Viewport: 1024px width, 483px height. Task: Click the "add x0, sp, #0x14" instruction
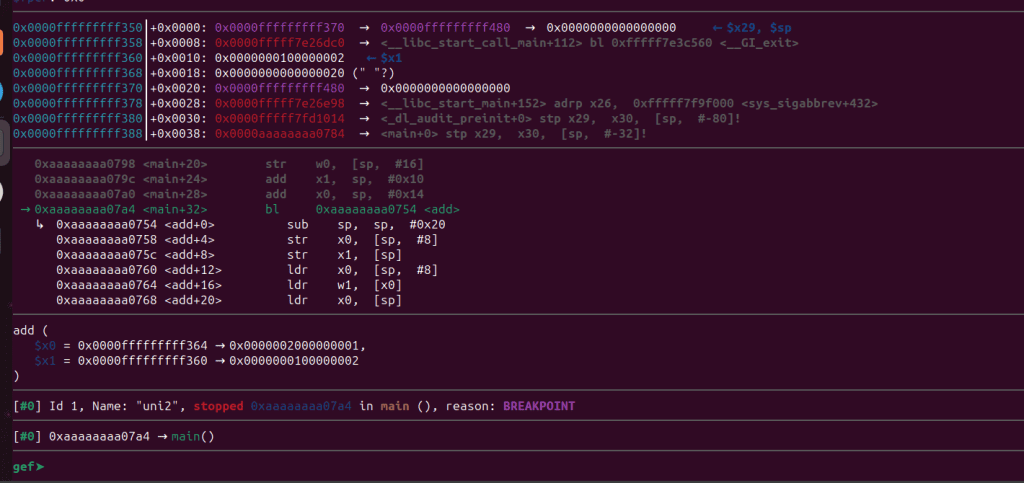(345, 195)
